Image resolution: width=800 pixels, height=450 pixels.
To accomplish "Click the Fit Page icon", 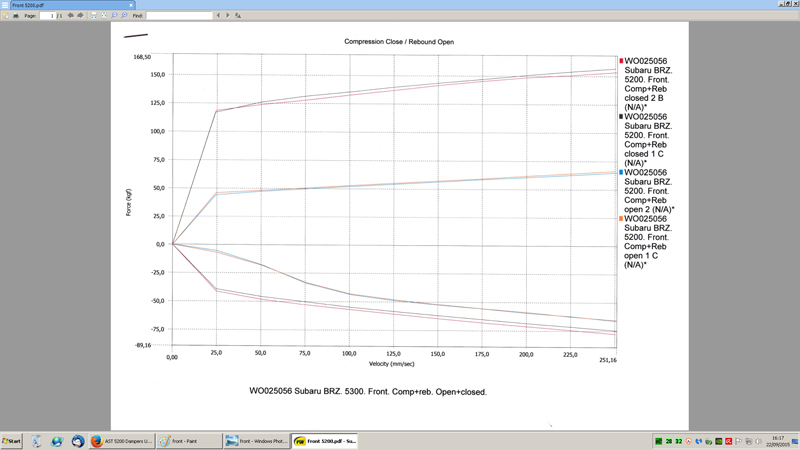I will click(102, 16).
